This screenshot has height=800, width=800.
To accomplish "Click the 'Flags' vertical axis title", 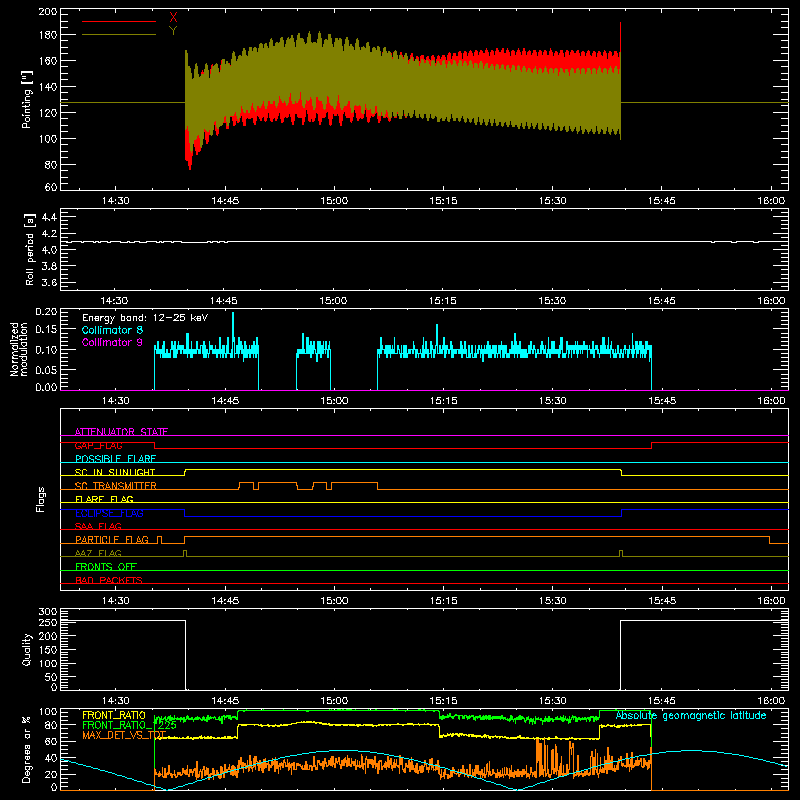I will click(x=41, y=499).
